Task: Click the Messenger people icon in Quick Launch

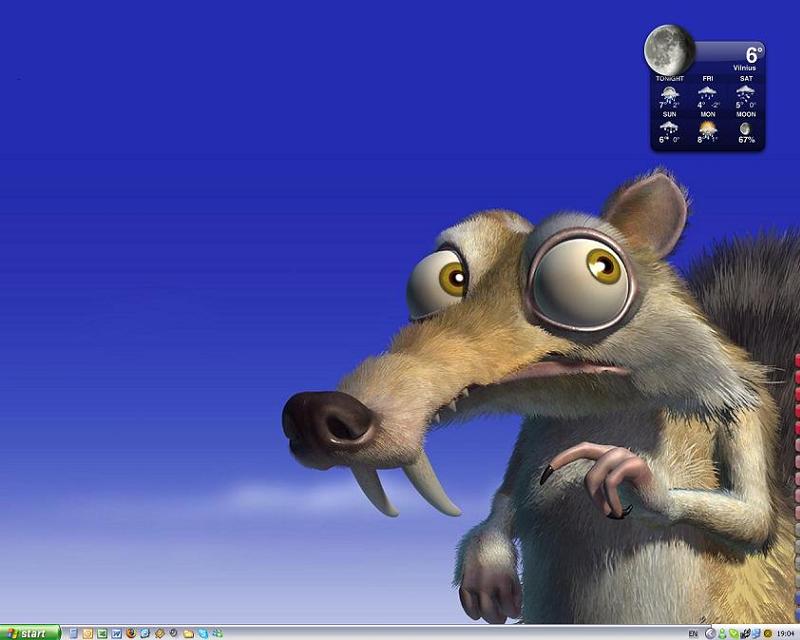Action: coord(217,633)
